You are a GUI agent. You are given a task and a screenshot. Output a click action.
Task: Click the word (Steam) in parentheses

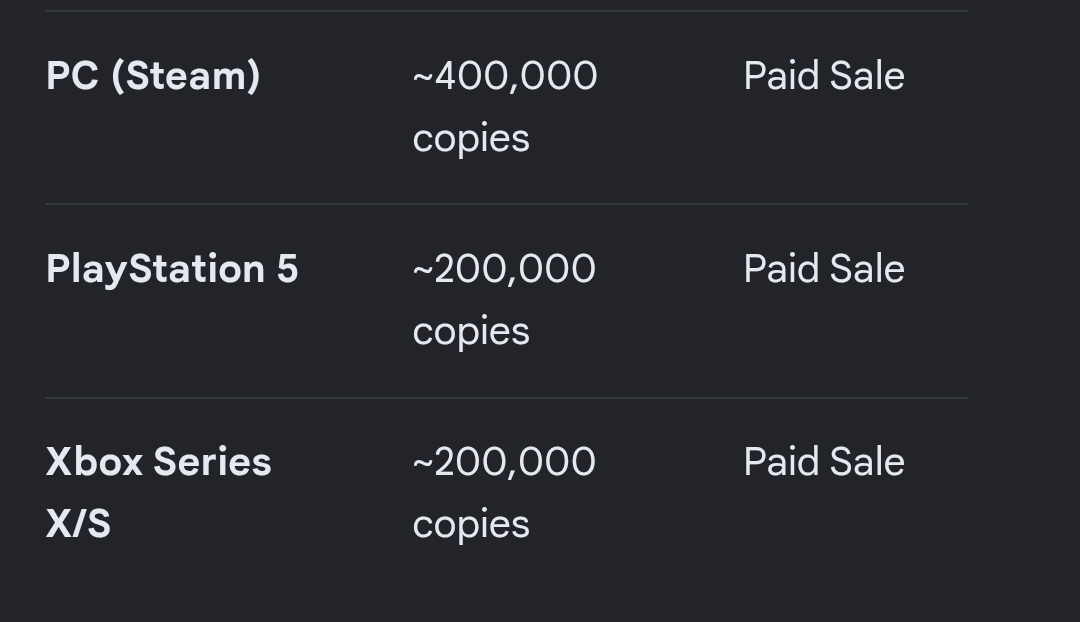186,76
